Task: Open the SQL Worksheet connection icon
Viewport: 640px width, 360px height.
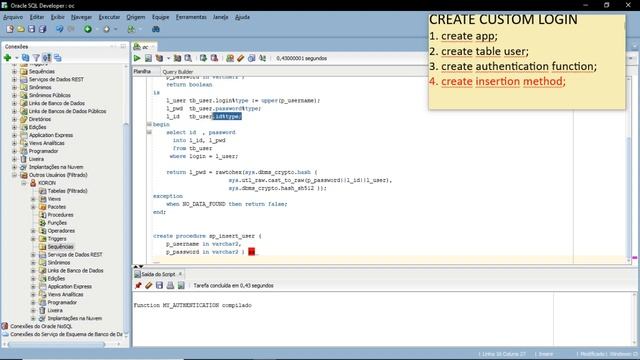Action: tap(131, 29)
